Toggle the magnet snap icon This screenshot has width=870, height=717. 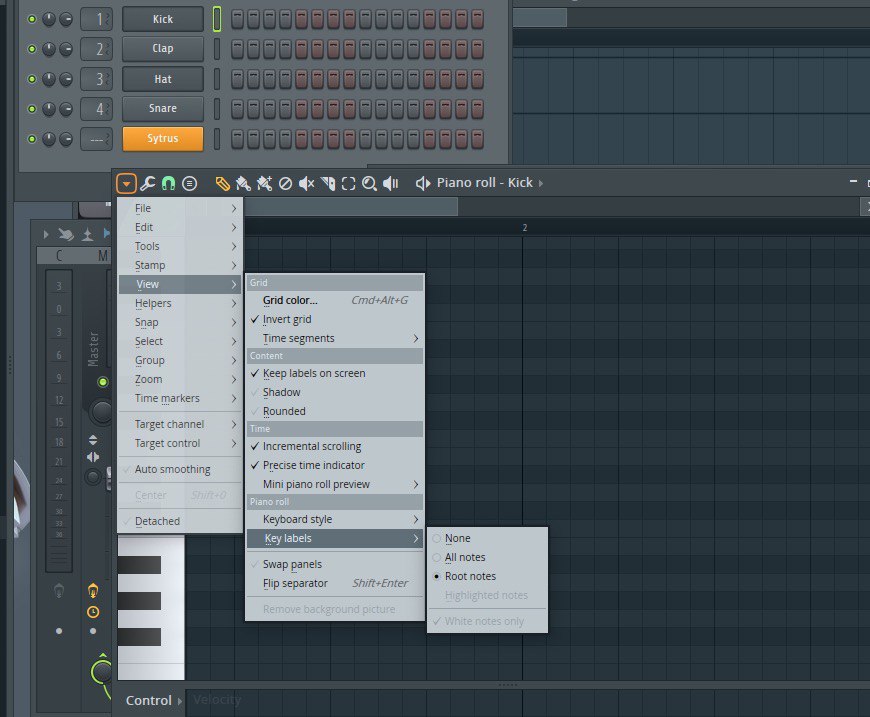point(168,183)
